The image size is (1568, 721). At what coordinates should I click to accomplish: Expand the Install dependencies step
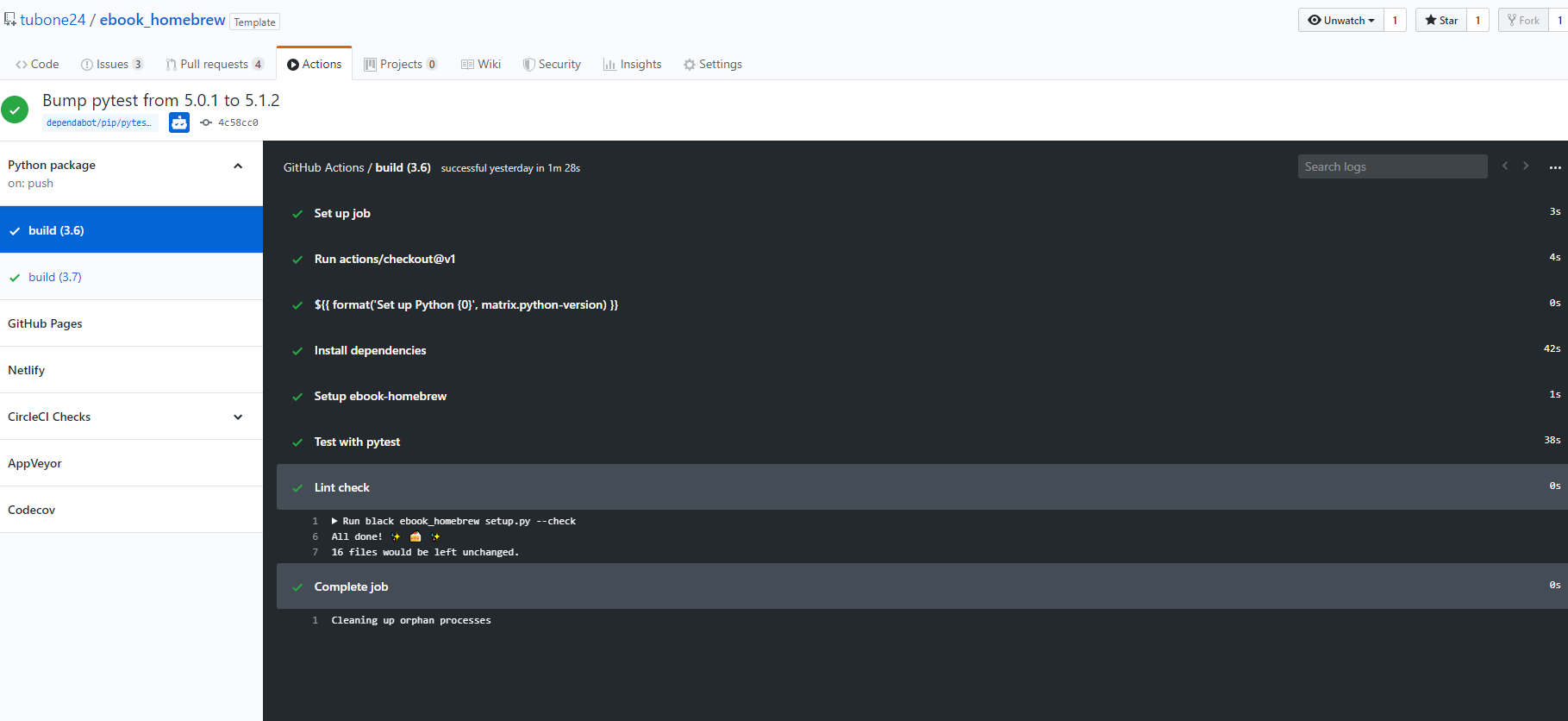[370, 350]
